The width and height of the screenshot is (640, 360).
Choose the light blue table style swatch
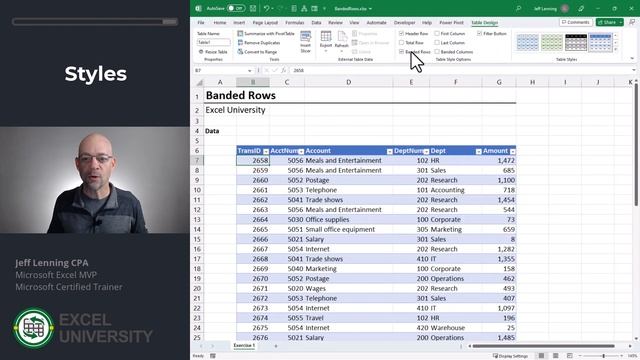point(528,42)
